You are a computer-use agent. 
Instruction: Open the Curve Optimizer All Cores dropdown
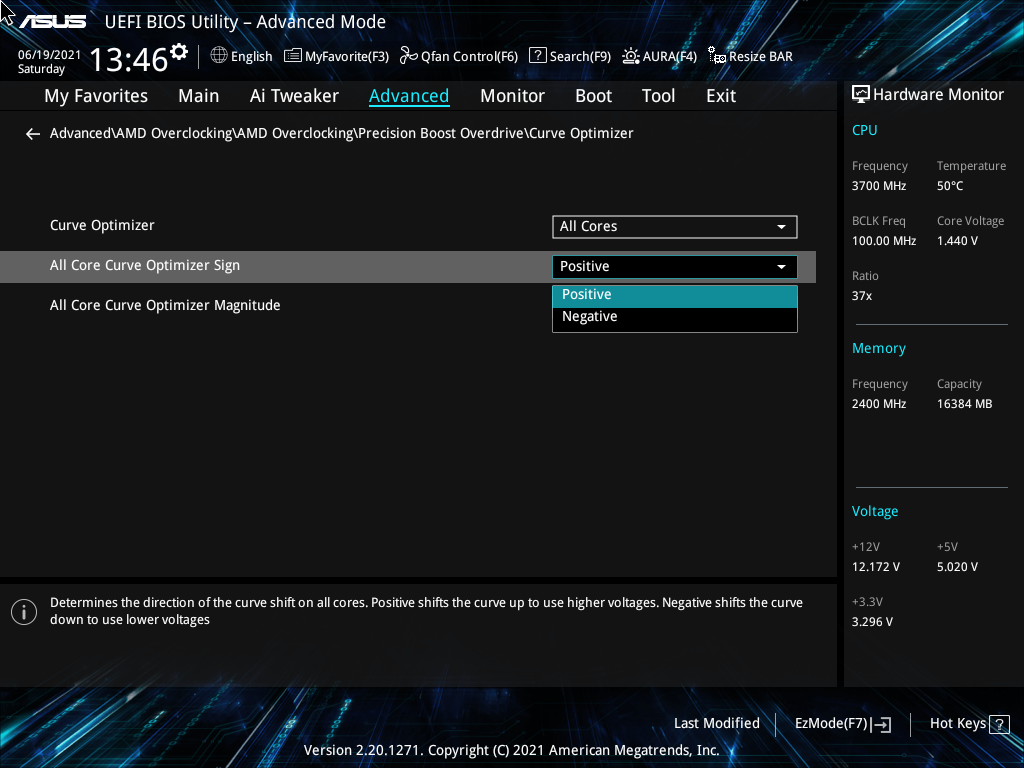coord(675,227)
